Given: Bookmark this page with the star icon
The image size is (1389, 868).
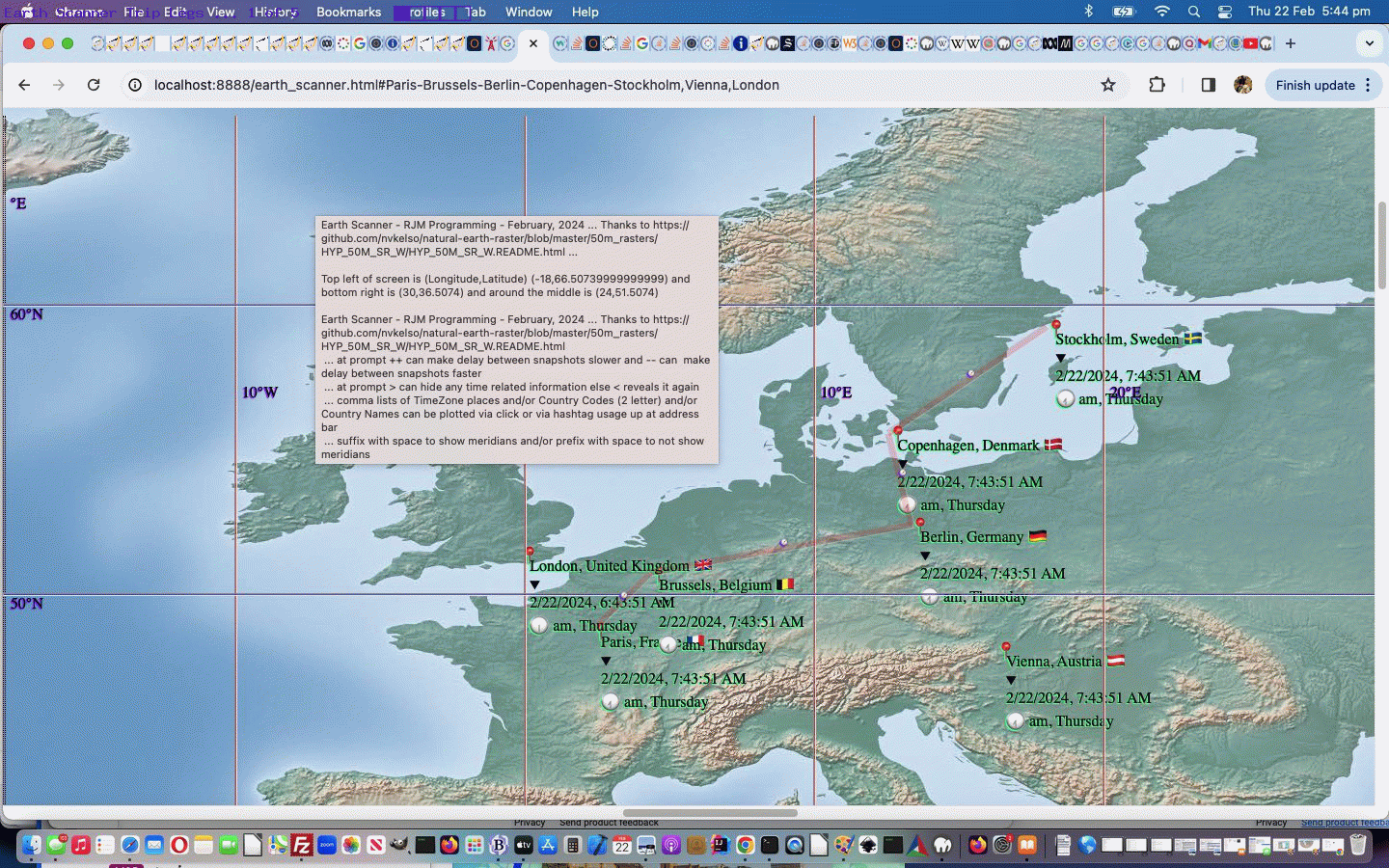Looking at the screenshot, I should point(1108,85).
